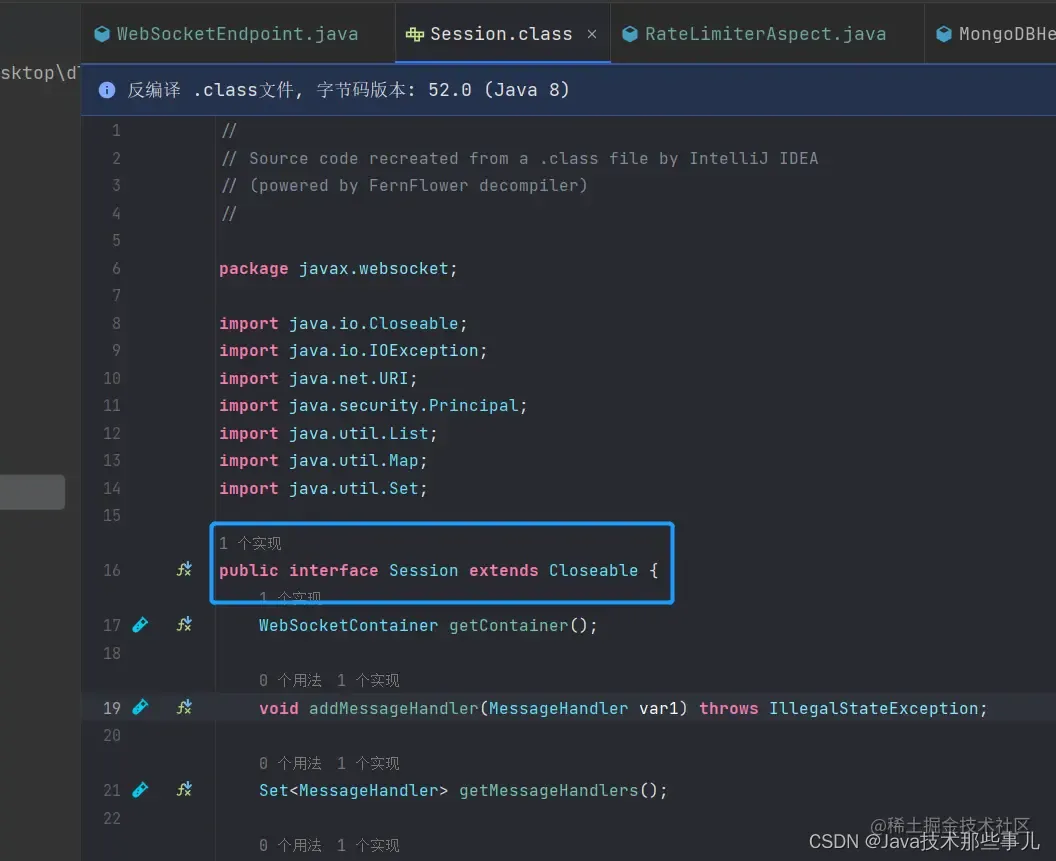Image resolution: width=1056 pixels, height=861 pixels.
Task: Close the Session.class tab
Action: click(x=592, y=34)
